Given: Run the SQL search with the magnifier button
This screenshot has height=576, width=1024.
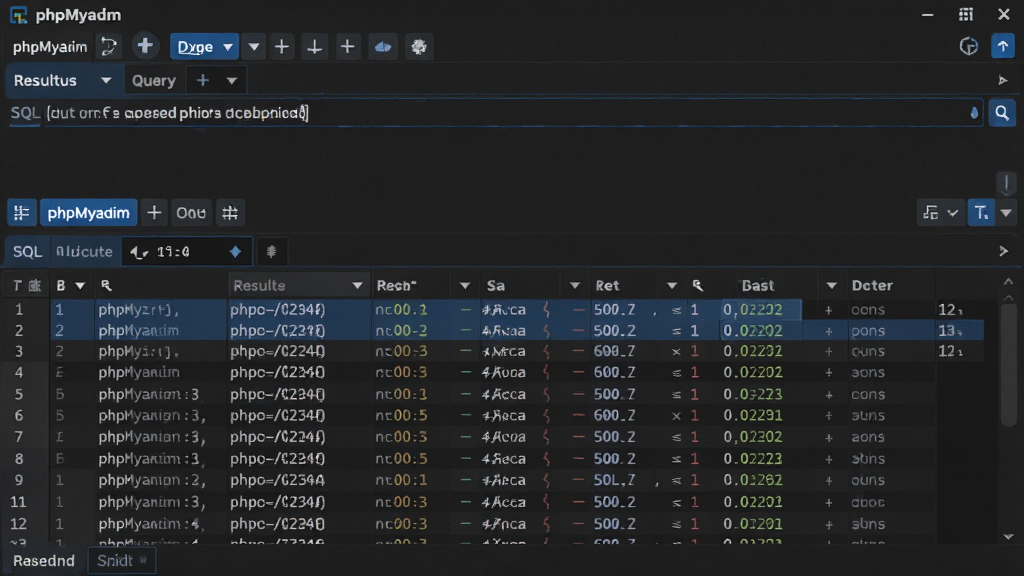Looking at the screenshot, I should tap(1002, 113).
